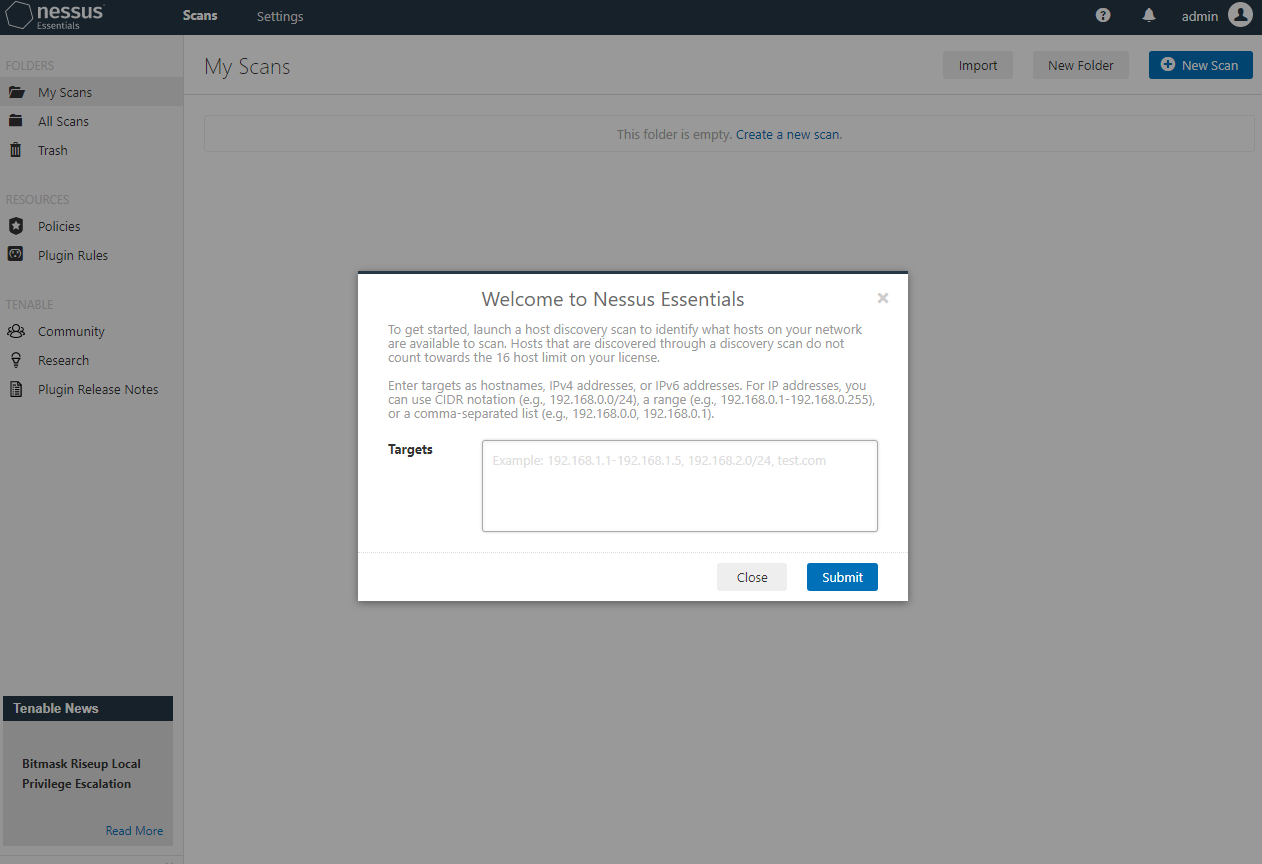
Task: Click the Policies shield icon
Action: click(x=16, y=226)
